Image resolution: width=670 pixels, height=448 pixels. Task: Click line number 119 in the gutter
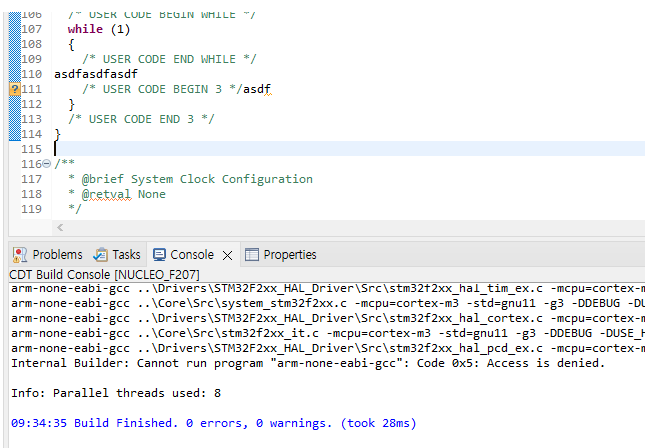[x=32, y=209]
